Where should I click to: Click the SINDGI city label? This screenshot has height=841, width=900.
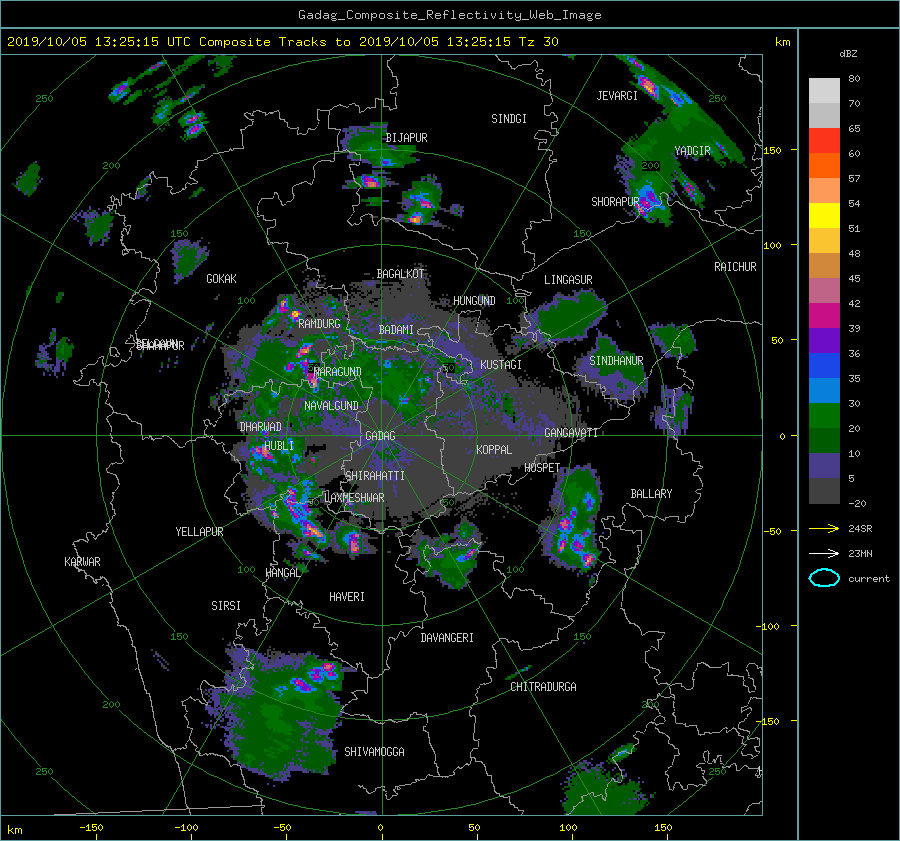pos(509,119)
